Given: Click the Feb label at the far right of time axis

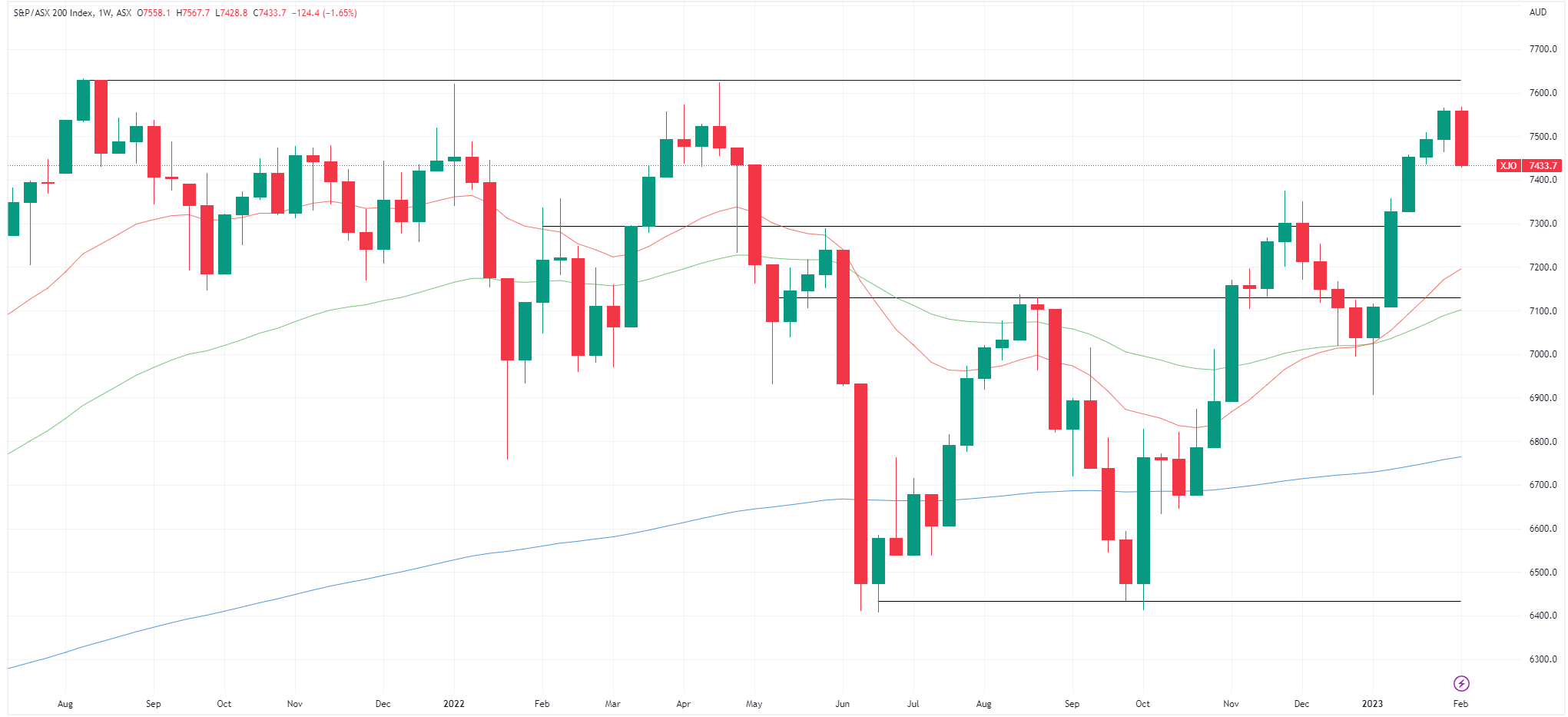Looking at the screenshot, I should [1460, 704].
